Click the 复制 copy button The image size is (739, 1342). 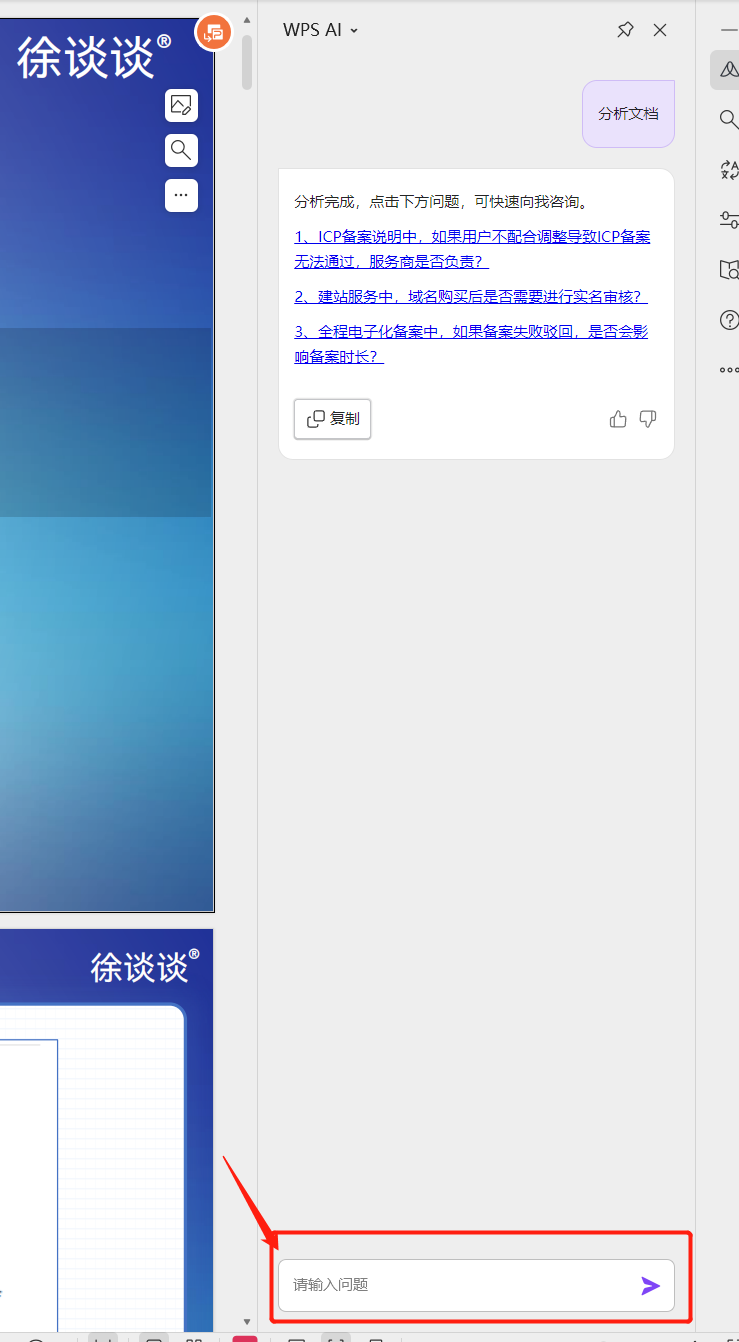[x=332, y=419]
